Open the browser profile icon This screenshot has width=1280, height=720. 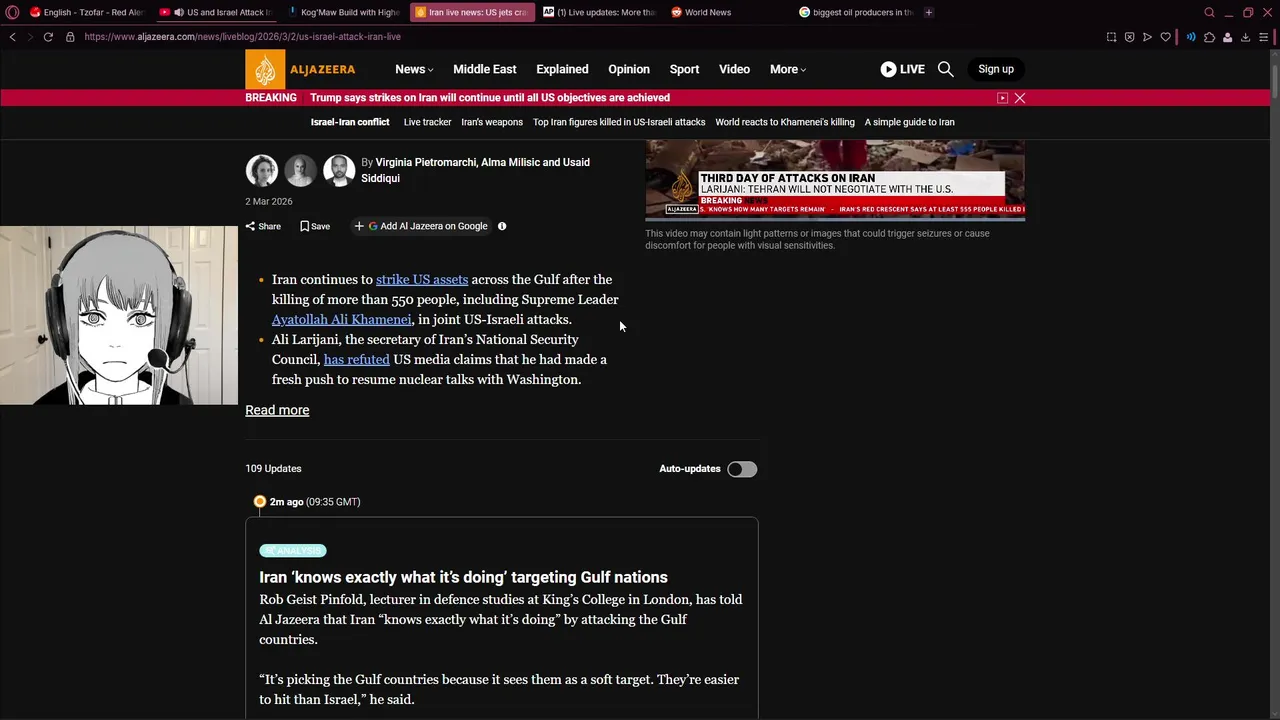[1227, 37]
